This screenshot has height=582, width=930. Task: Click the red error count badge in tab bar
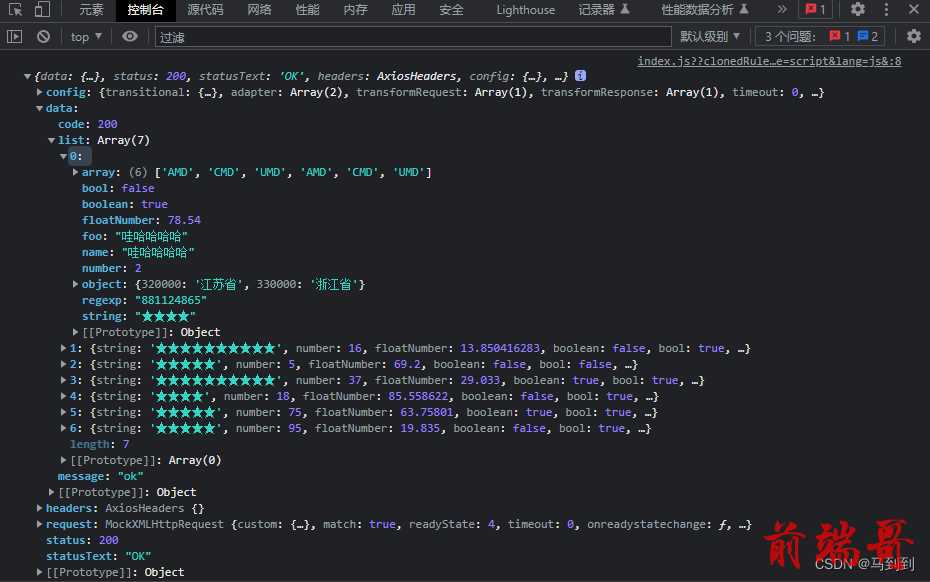point(816,9)
